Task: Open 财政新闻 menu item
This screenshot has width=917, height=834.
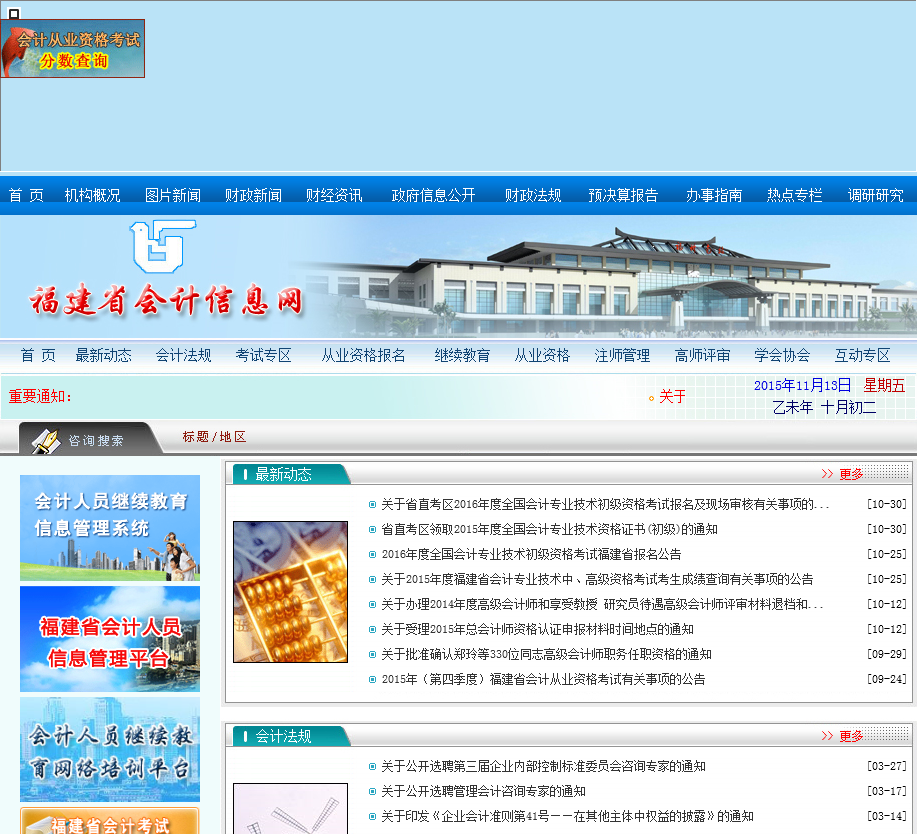Action: point(253,195)
